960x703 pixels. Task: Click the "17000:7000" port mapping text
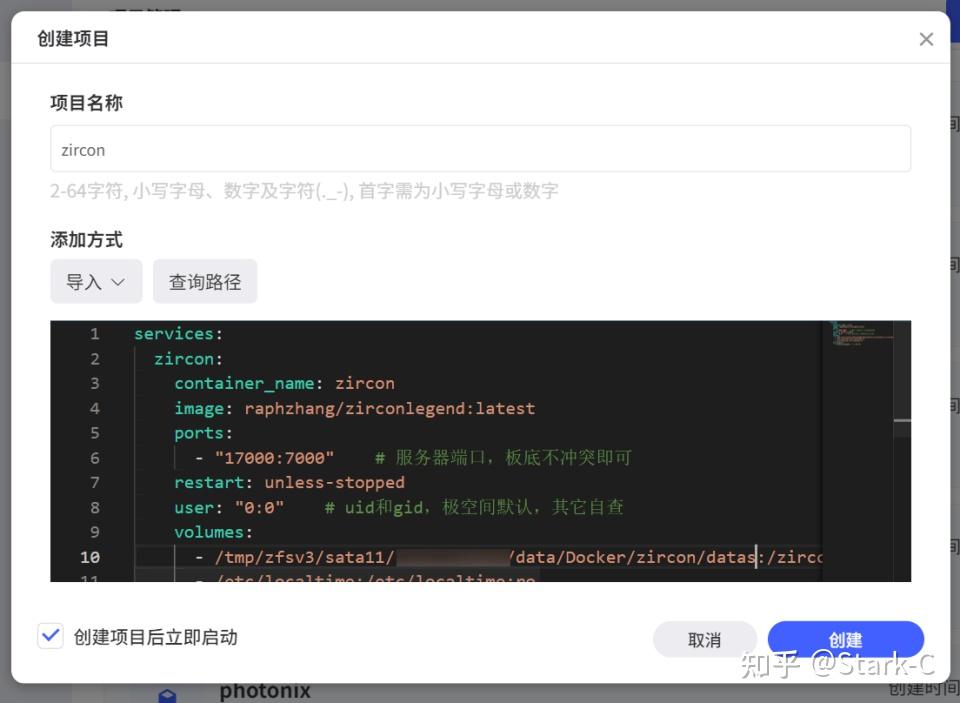point(275,458)
